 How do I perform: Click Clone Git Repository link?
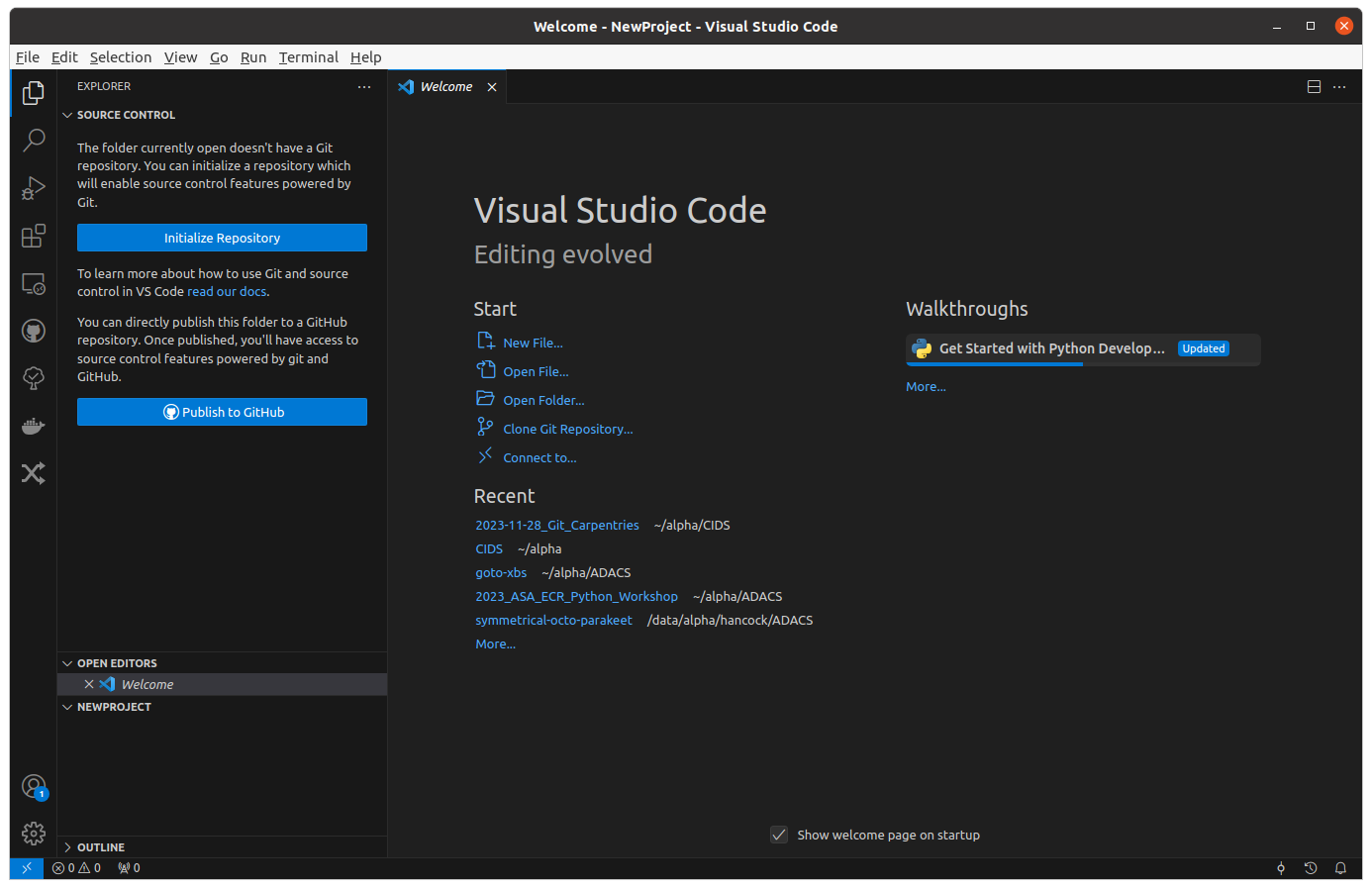pos(567,429)
